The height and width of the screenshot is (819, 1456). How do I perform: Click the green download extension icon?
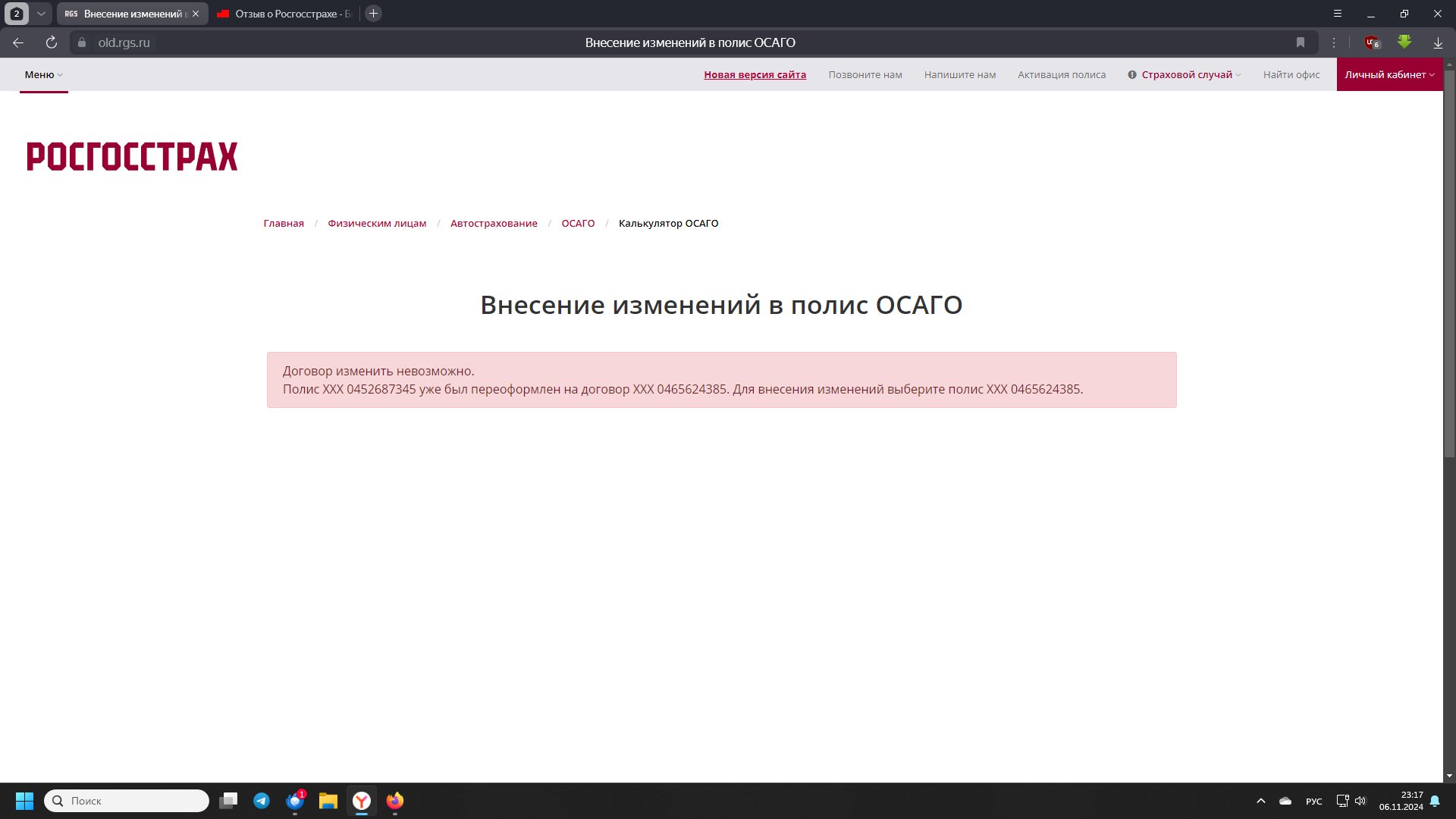[1404, 42]
